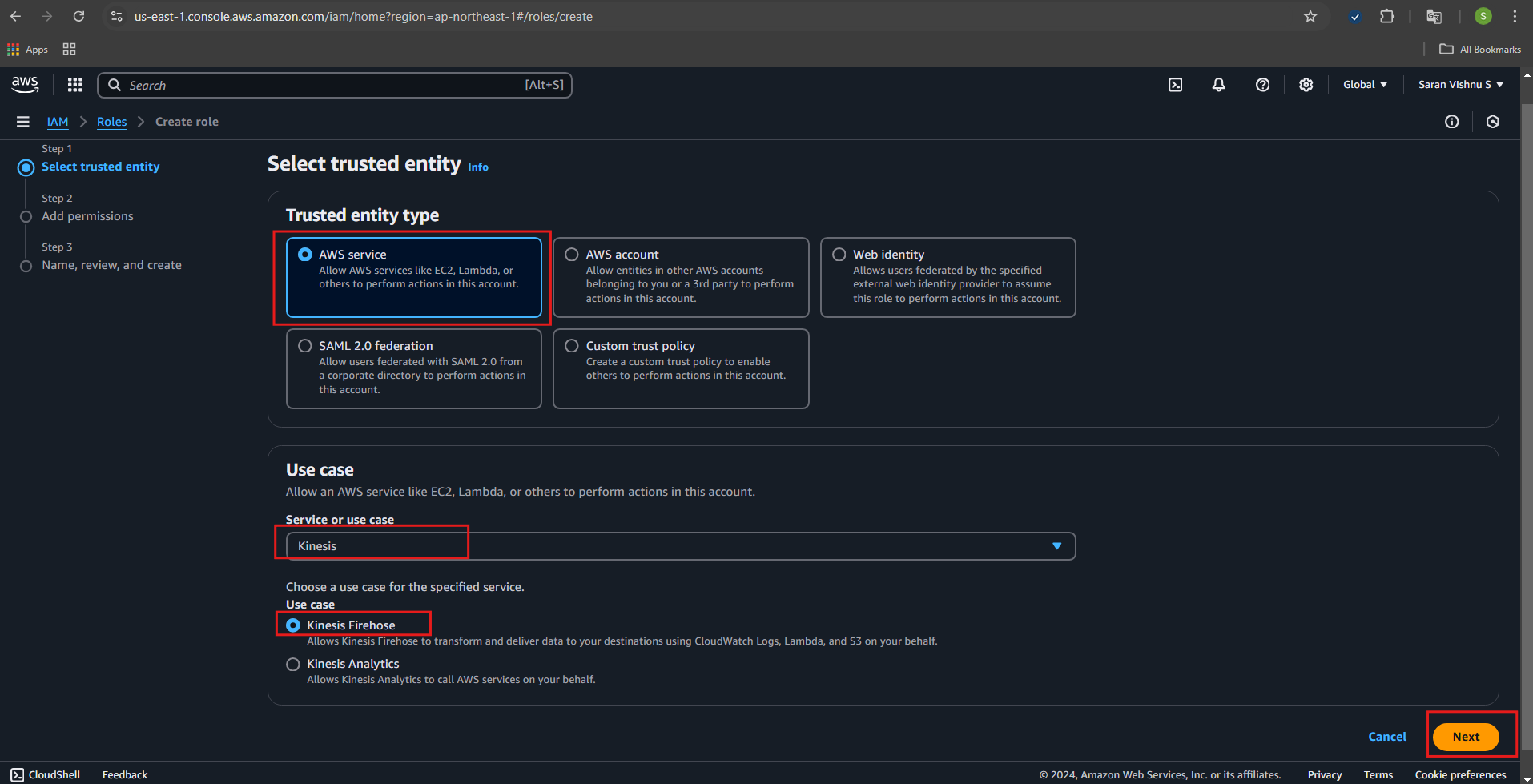The height and width of the screenshot is (784, 1533).
Task: Click the AWS logo home icon
Action: [x=25, y=84]
